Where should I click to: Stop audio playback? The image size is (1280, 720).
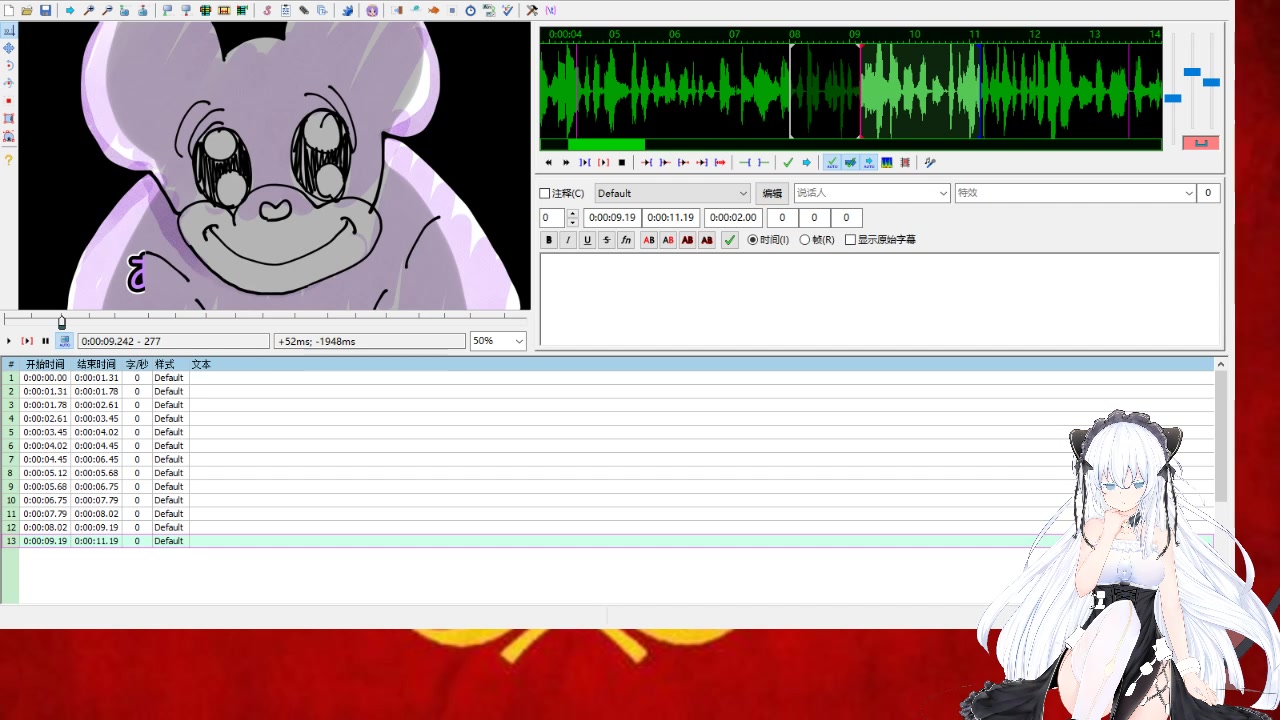[x=621, y=162]
